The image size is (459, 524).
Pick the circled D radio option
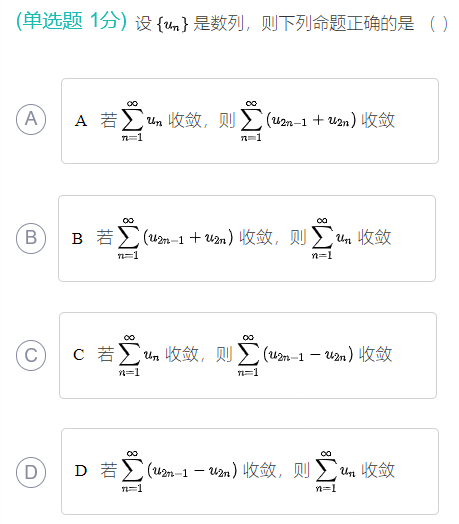tap(31, 472)
